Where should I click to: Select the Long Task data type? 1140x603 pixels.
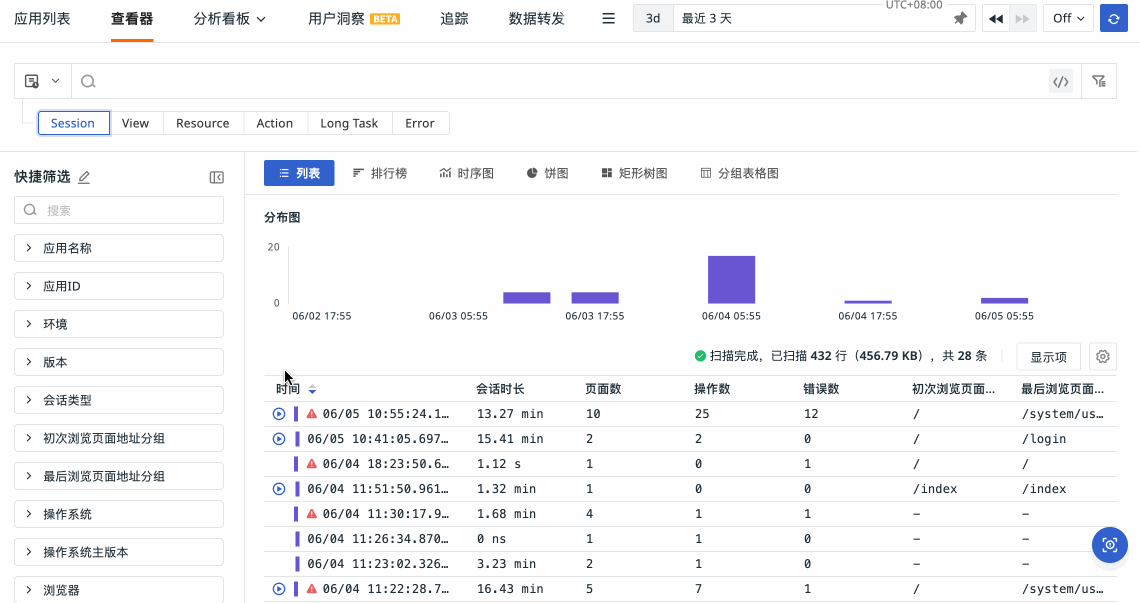[x=350, y=123]
